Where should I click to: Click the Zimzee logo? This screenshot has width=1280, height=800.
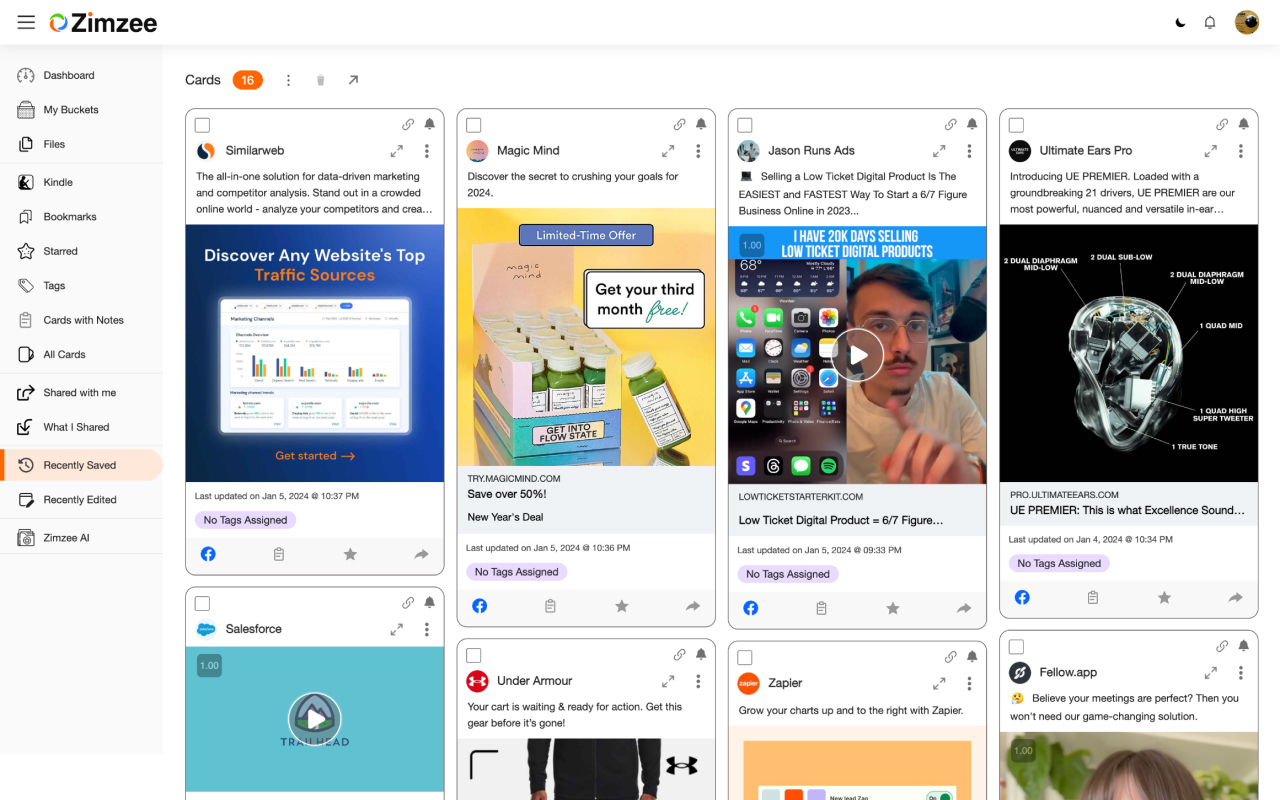click(104, 22)
